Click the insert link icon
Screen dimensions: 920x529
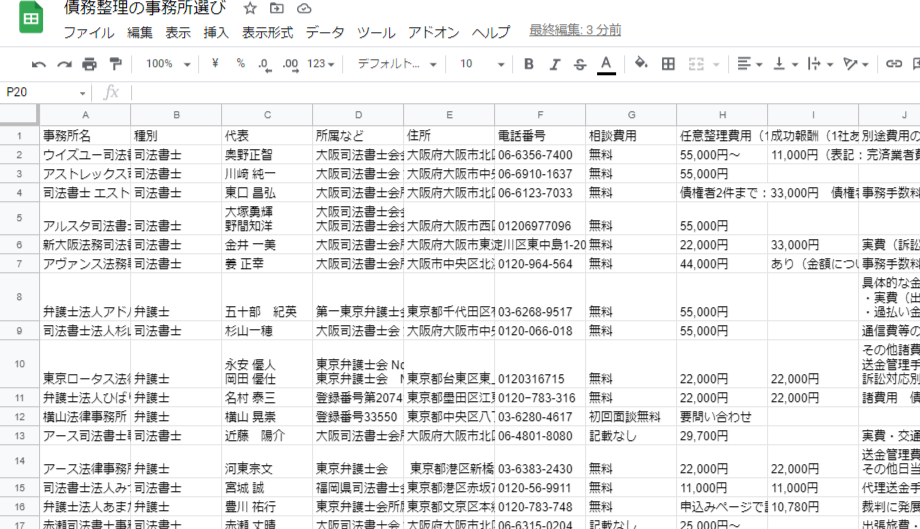pyautogui.click(x=893, y=64)
